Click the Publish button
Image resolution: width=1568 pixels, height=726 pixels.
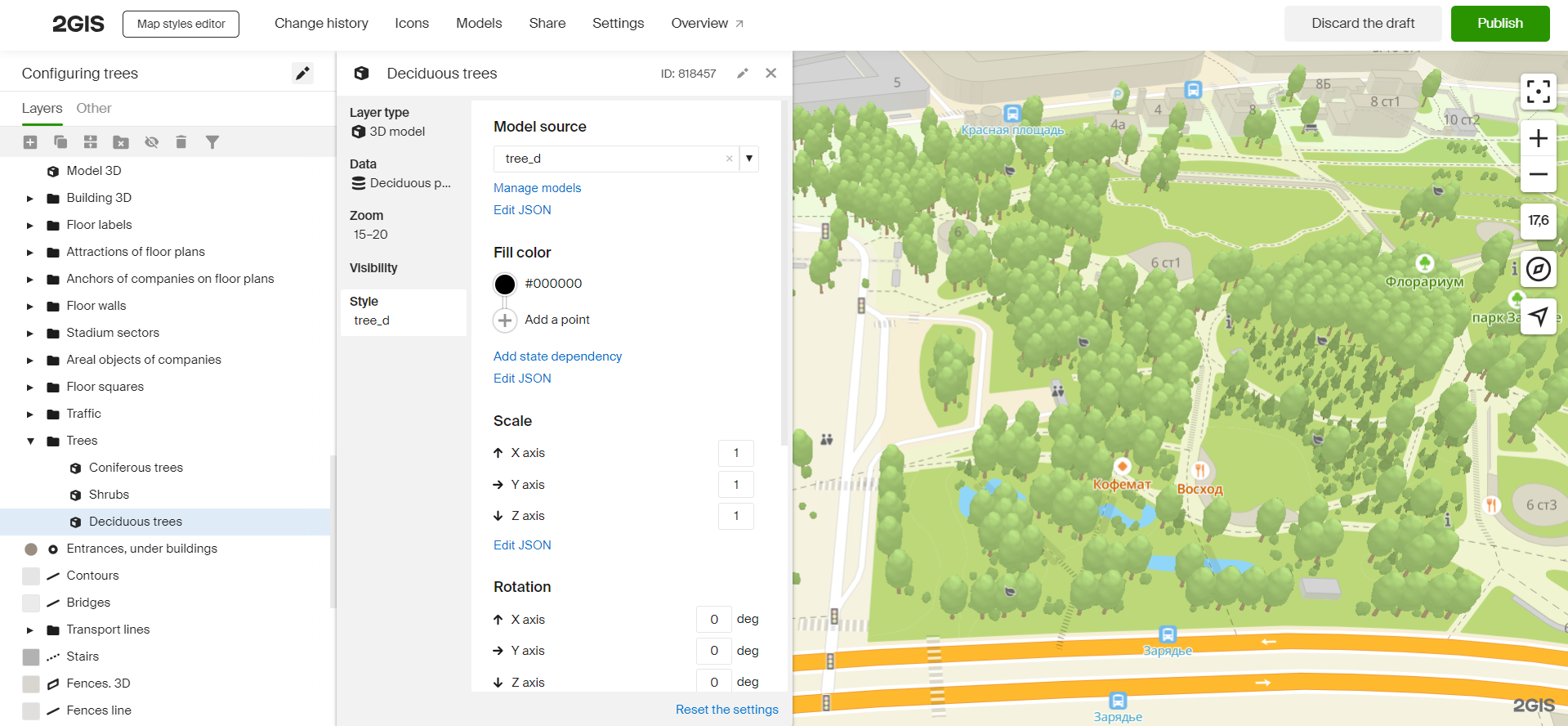pos(1499,23)
